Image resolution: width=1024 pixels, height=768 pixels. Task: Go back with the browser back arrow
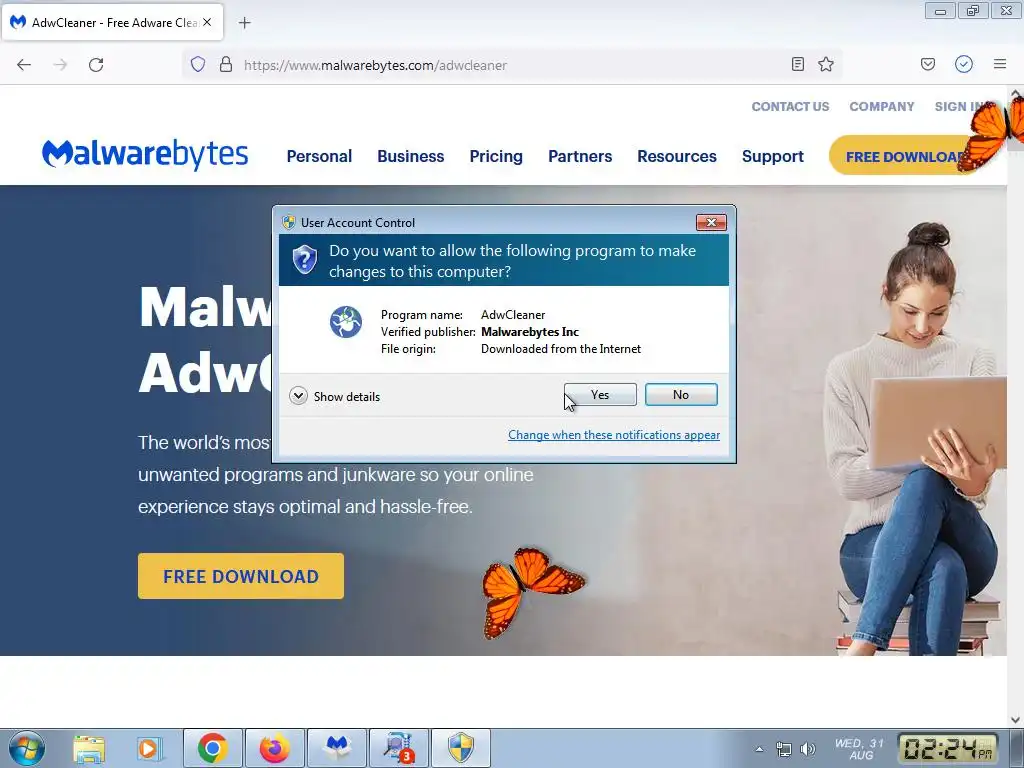coord(24,65)
